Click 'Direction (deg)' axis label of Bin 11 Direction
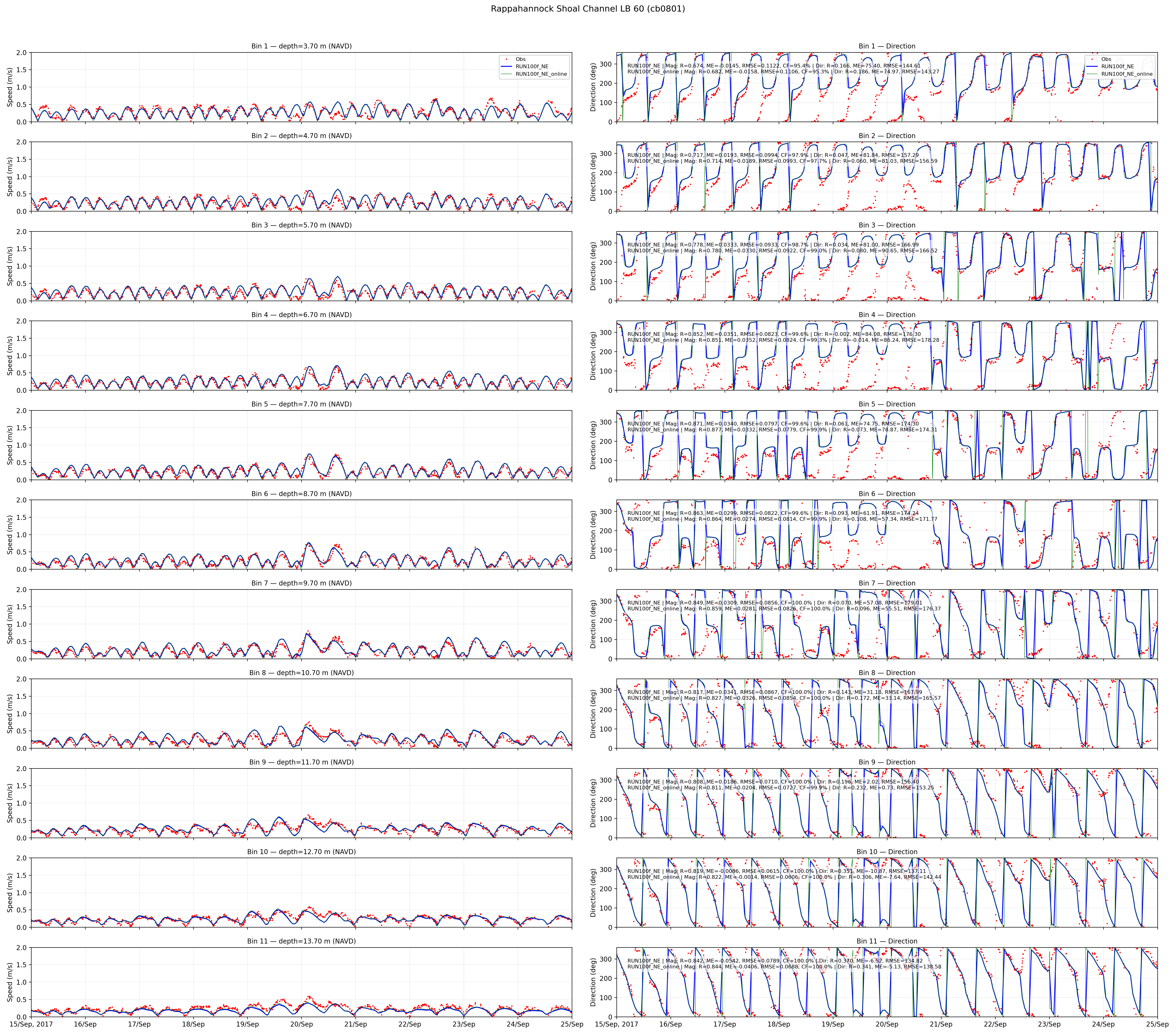The image size is (1176, 1035). point(594,982)
